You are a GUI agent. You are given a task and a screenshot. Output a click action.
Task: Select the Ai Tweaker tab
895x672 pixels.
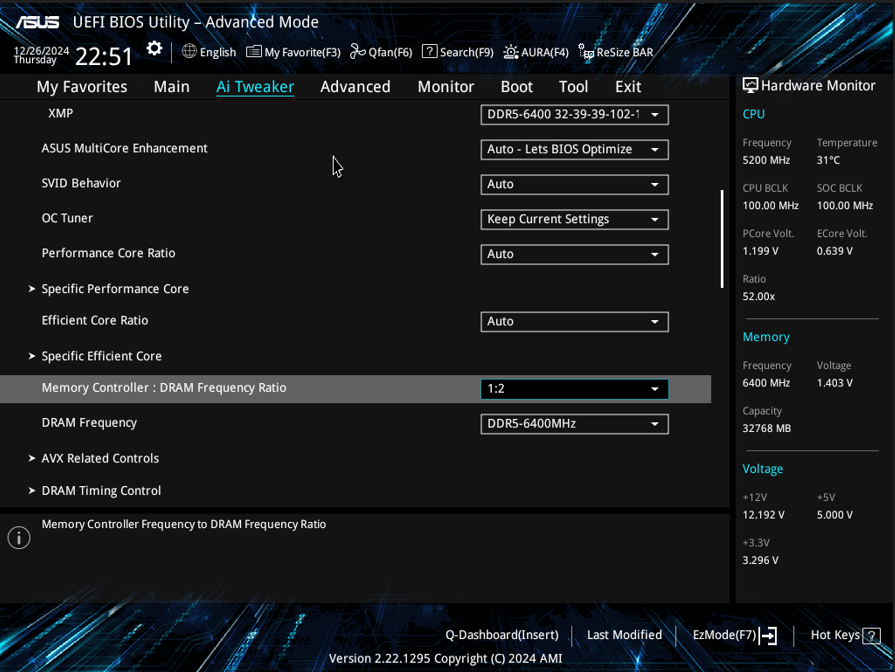tap(255, 87)
